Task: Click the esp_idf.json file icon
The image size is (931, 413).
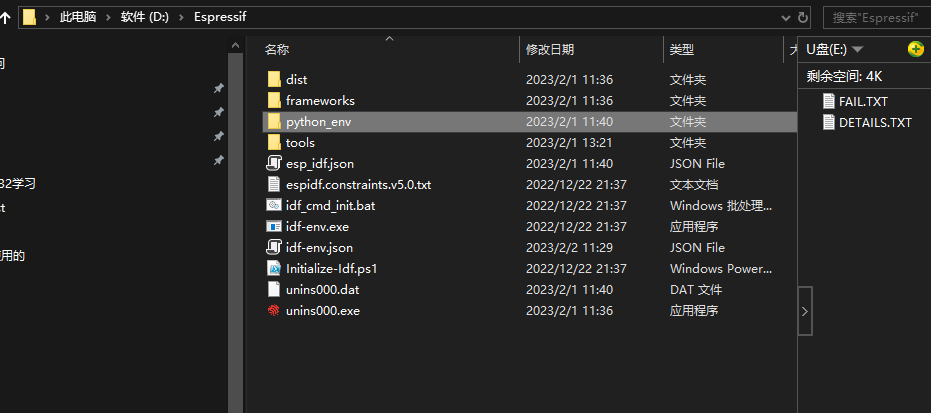Action: click(x=274, y=163)
